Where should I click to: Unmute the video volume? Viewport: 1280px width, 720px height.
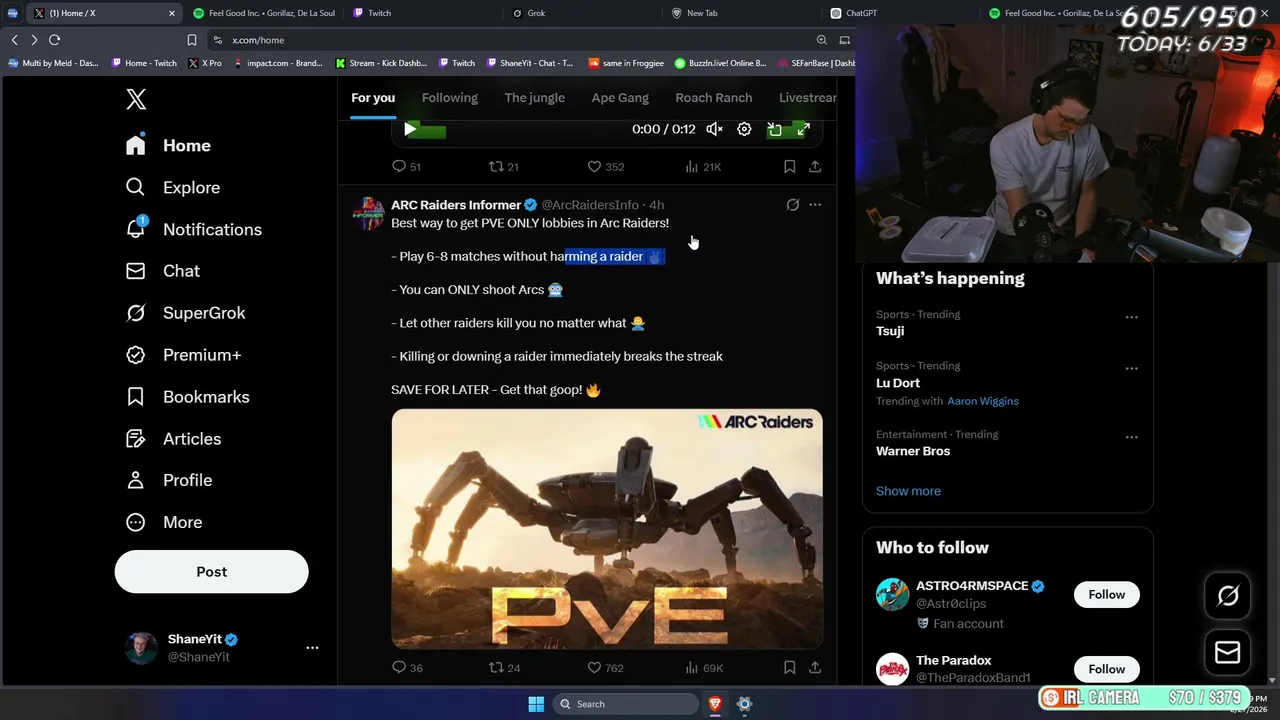(x=714, y=129)
